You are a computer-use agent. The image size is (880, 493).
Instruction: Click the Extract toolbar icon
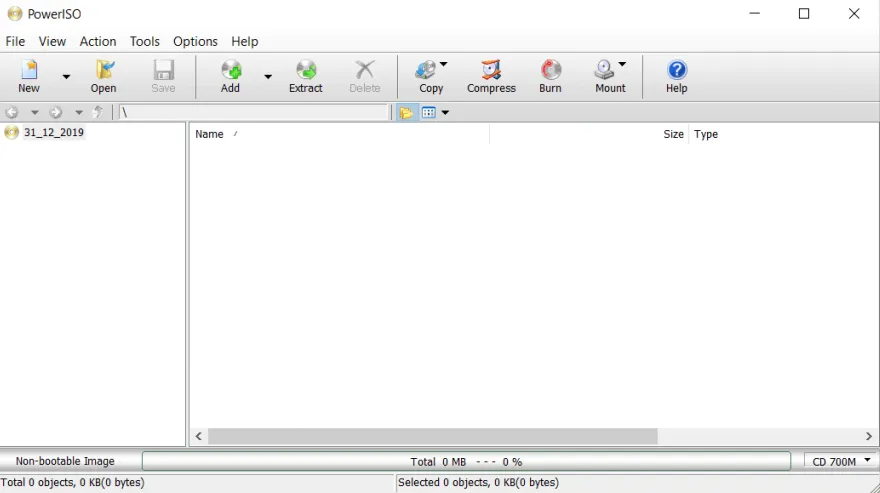[306, 70]
